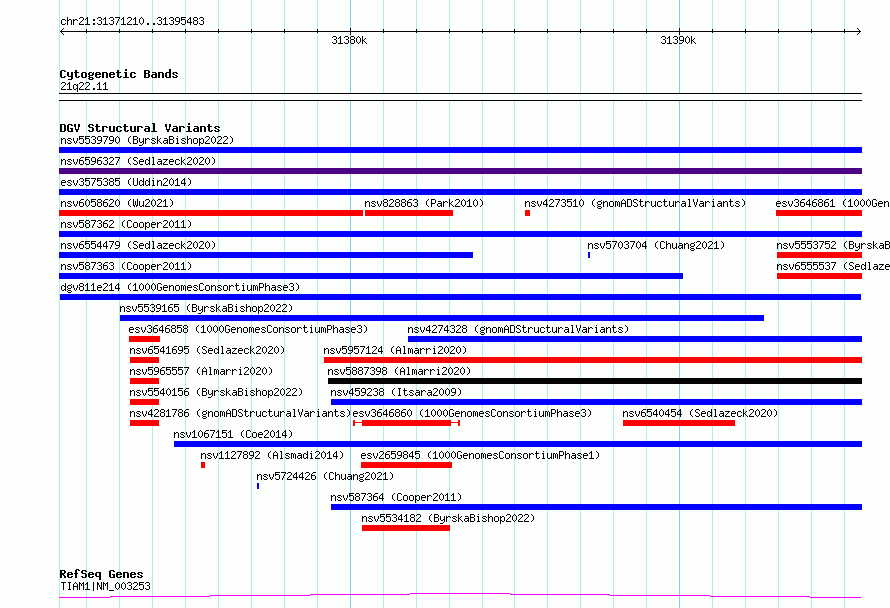890x608 pixels.
Task: Open nsv587364 (Cooper2011) variant
Action: click(x=597, y=507)
